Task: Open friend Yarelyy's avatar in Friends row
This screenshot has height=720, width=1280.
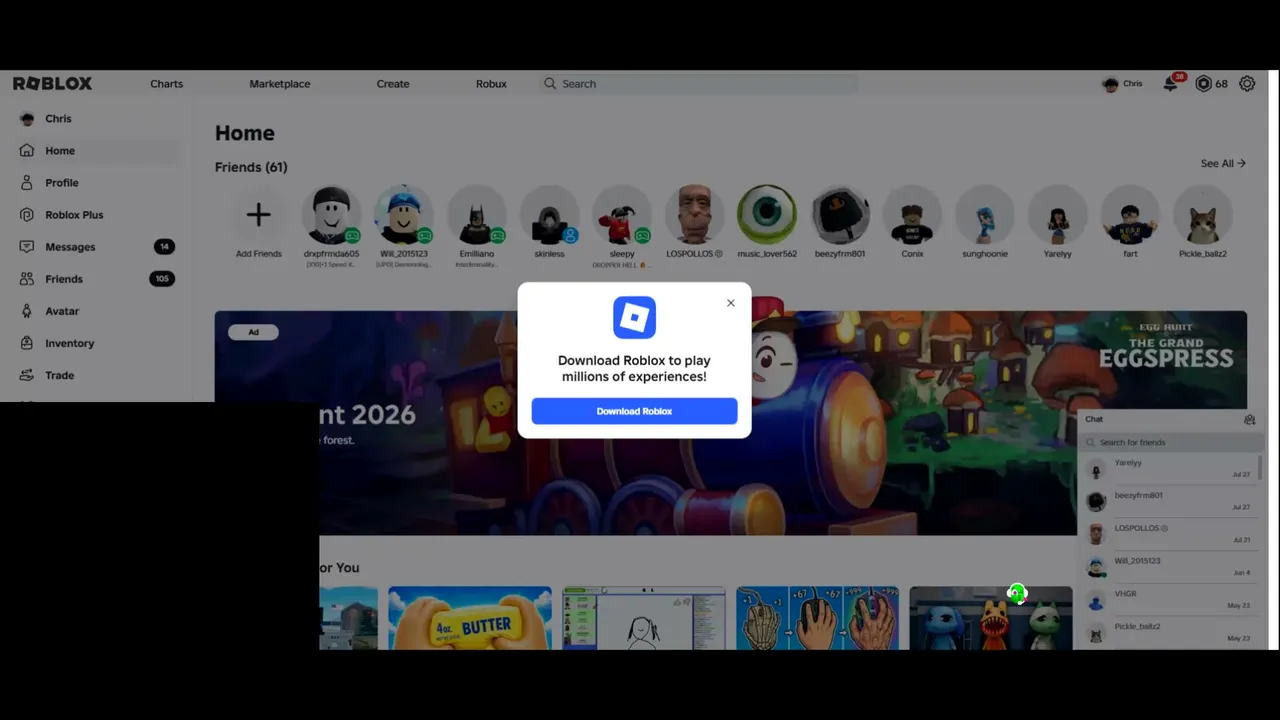Action: (x=1057, y=214)
